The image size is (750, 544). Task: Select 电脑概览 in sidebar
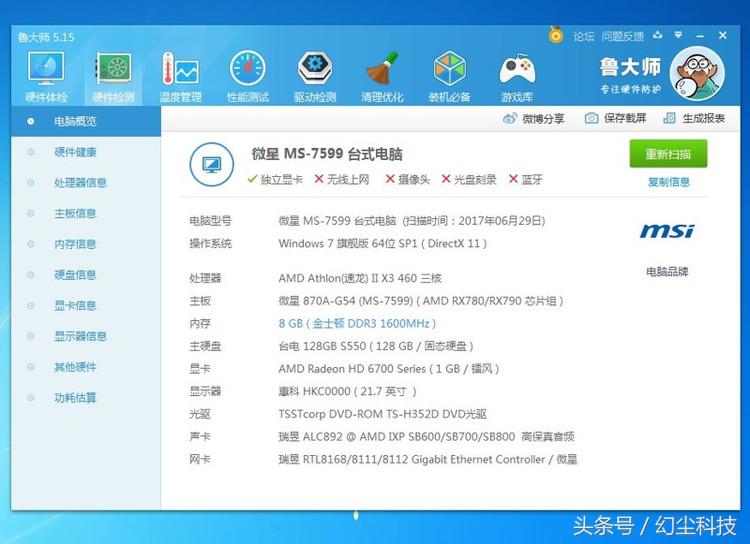(x=86, y=122)
